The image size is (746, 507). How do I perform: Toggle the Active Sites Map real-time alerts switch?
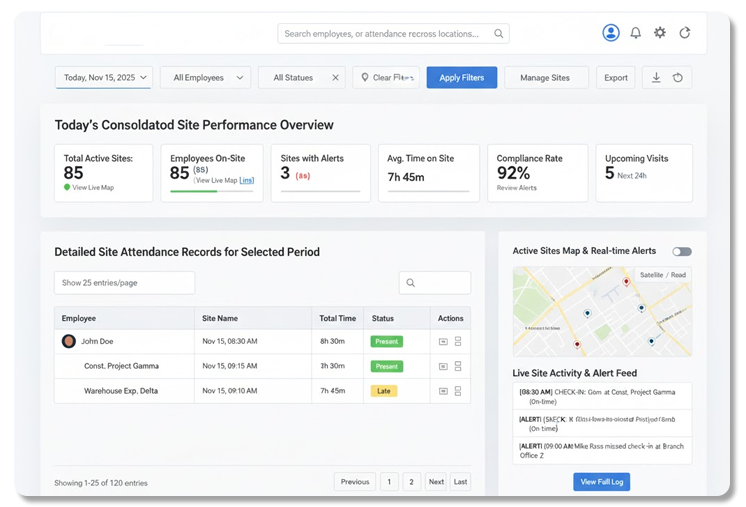pyautogui.click(x=682, y=252)
